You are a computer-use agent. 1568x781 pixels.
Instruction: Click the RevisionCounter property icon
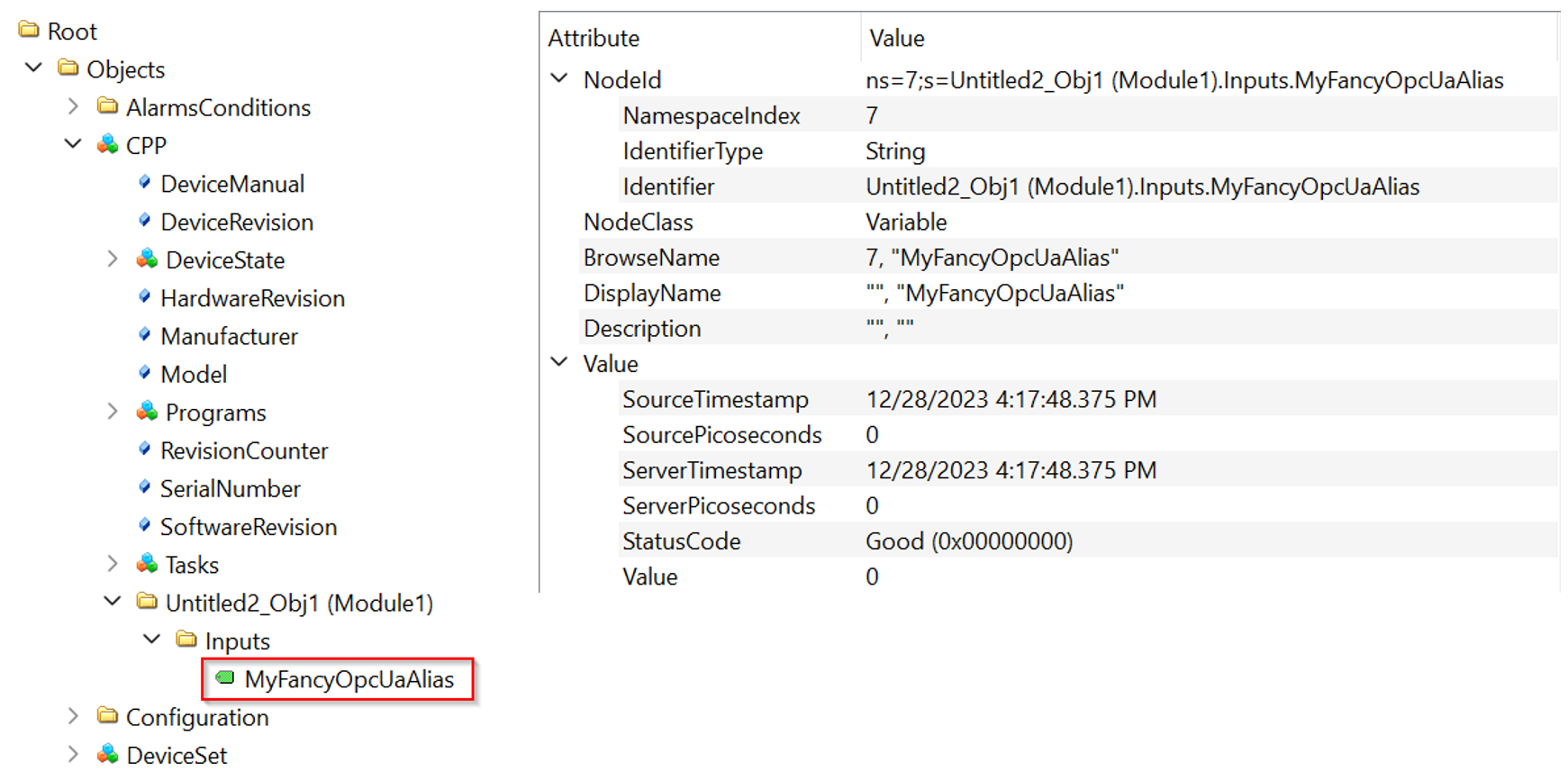[x=144, y=449]
